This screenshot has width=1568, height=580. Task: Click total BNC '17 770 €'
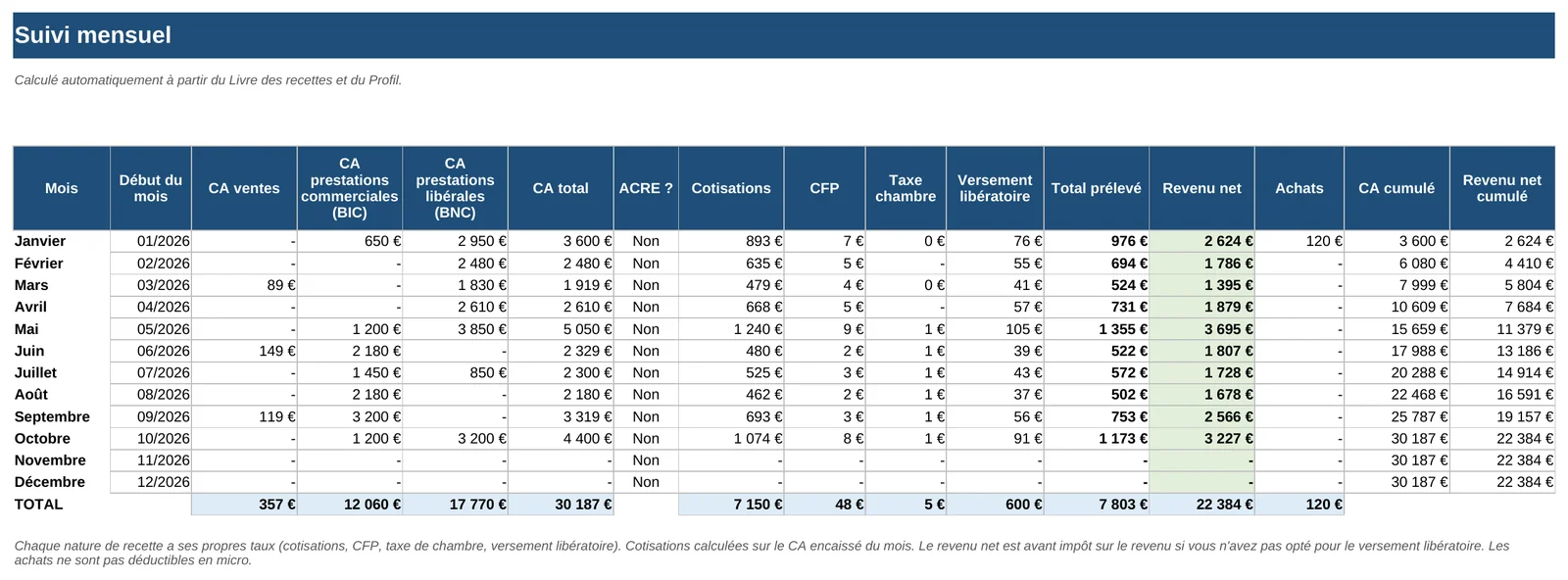pos(456,505)
